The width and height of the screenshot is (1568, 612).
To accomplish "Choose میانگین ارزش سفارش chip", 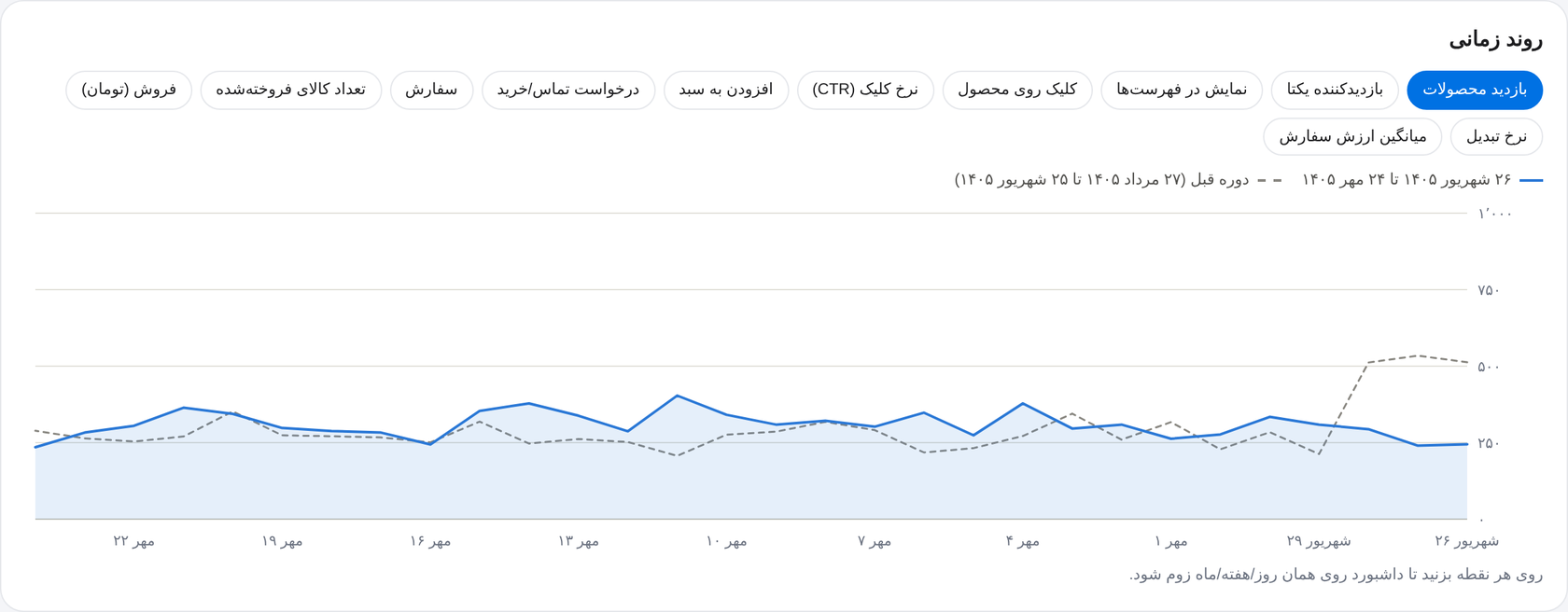I will click(x=1352, y=137).
